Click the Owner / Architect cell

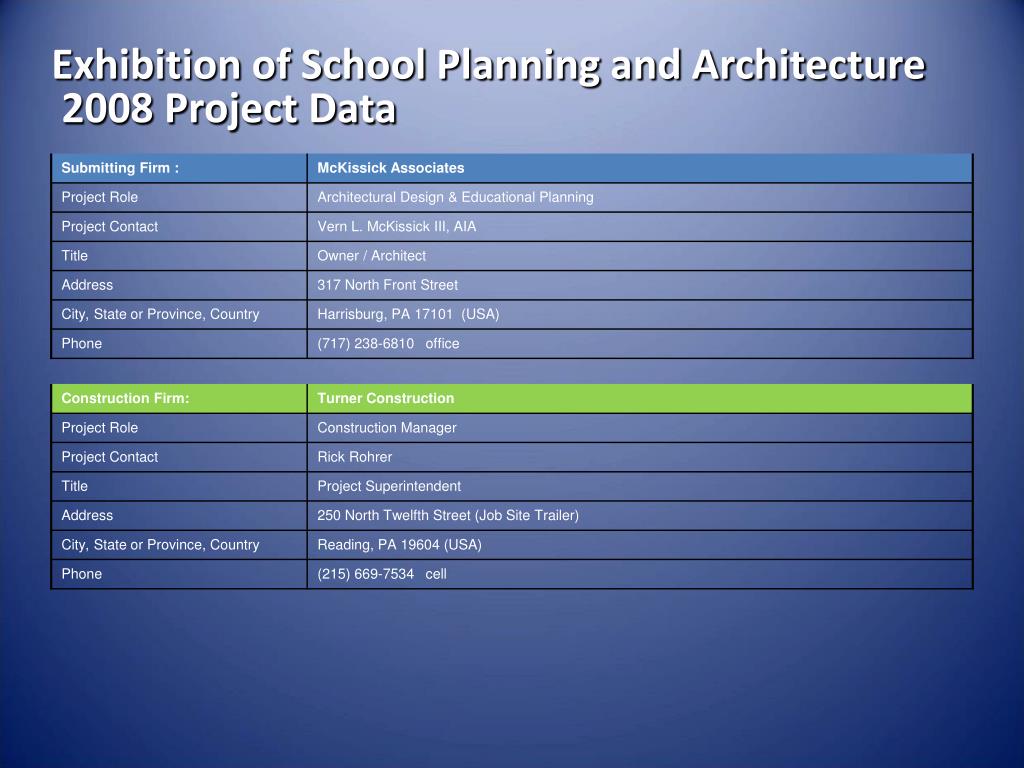[x=640, y=256]
